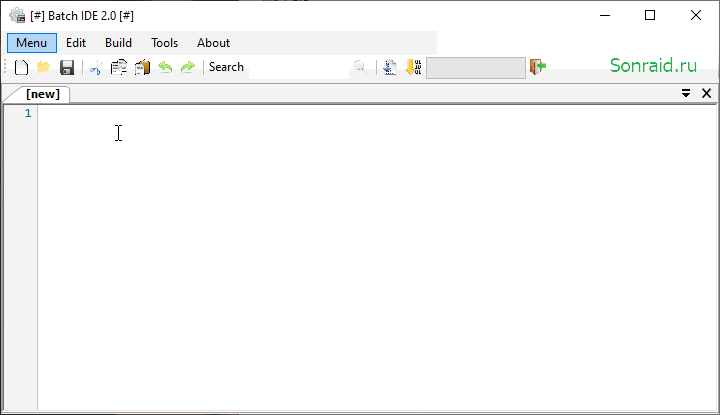Open a file with the folder icon
720x415 pixels.
pyautogui.click(x=44, y=67)
